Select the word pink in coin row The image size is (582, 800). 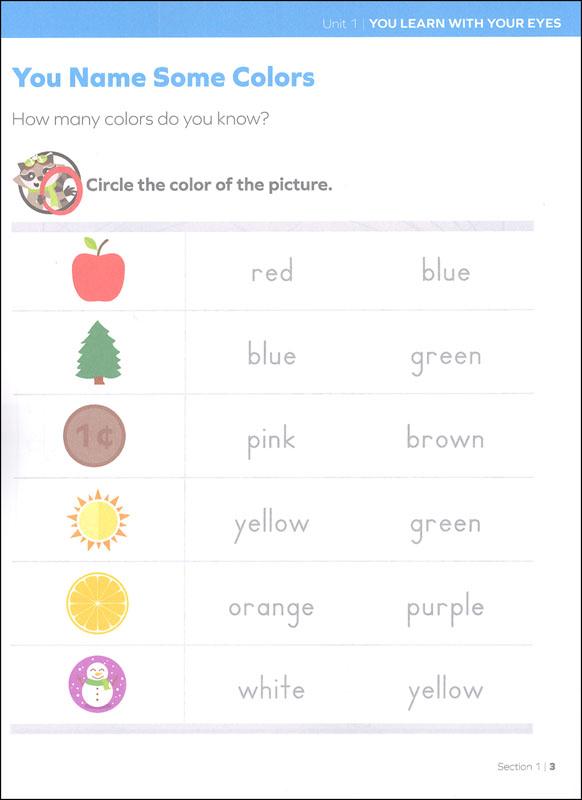pyautogui.click(x=271, y=442)
